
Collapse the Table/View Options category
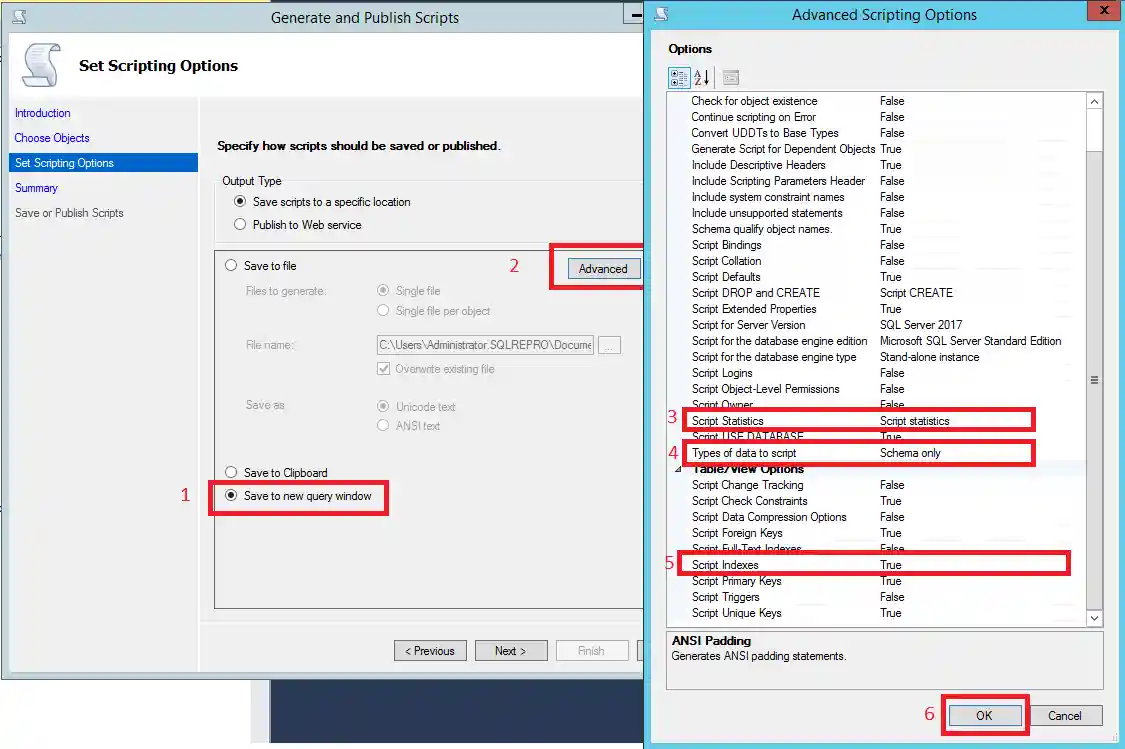pyautogui.click(x=678, y=469)
